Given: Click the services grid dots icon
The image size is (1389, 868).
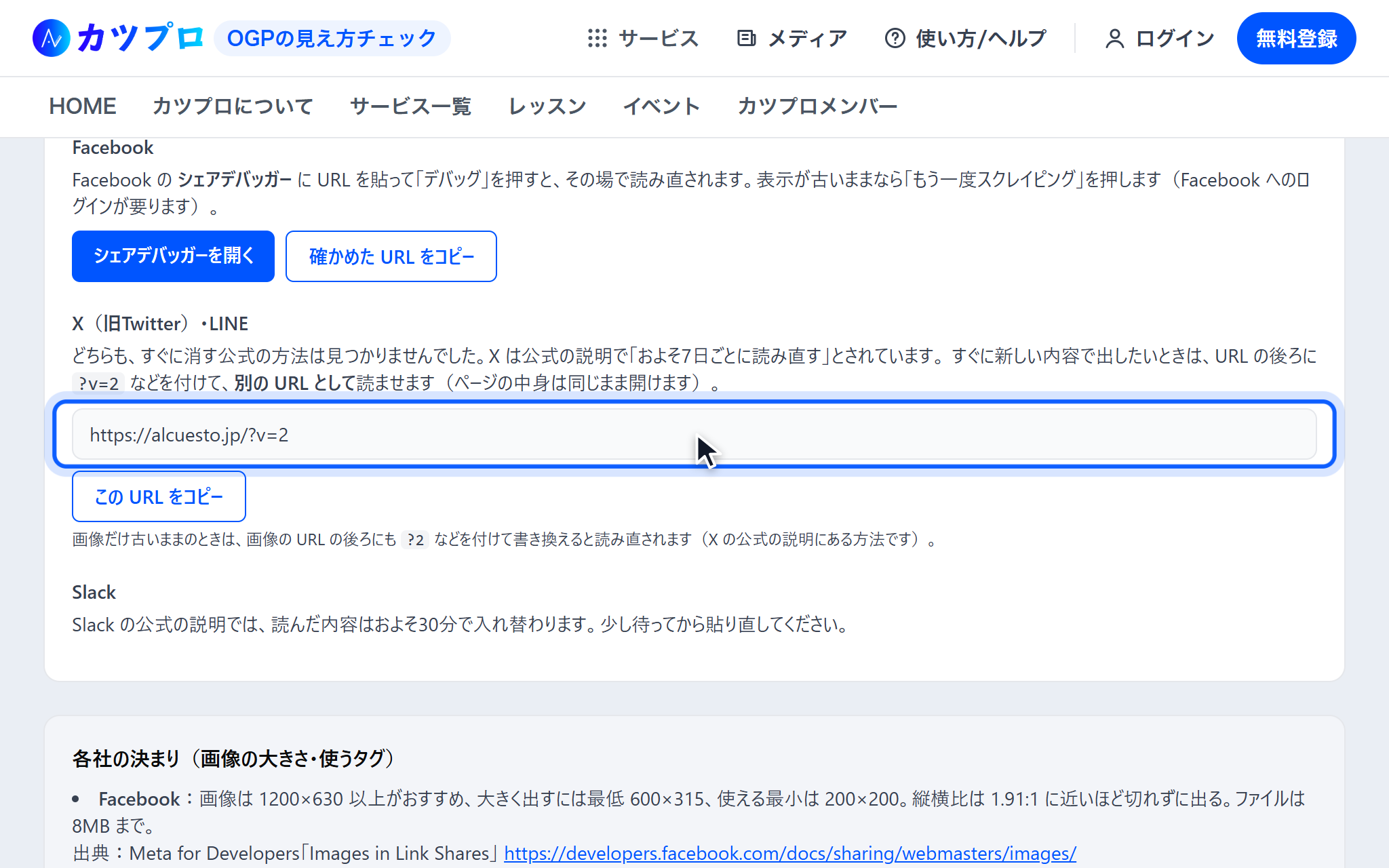Looking at the screenshot, I should (x=597, y=38).
